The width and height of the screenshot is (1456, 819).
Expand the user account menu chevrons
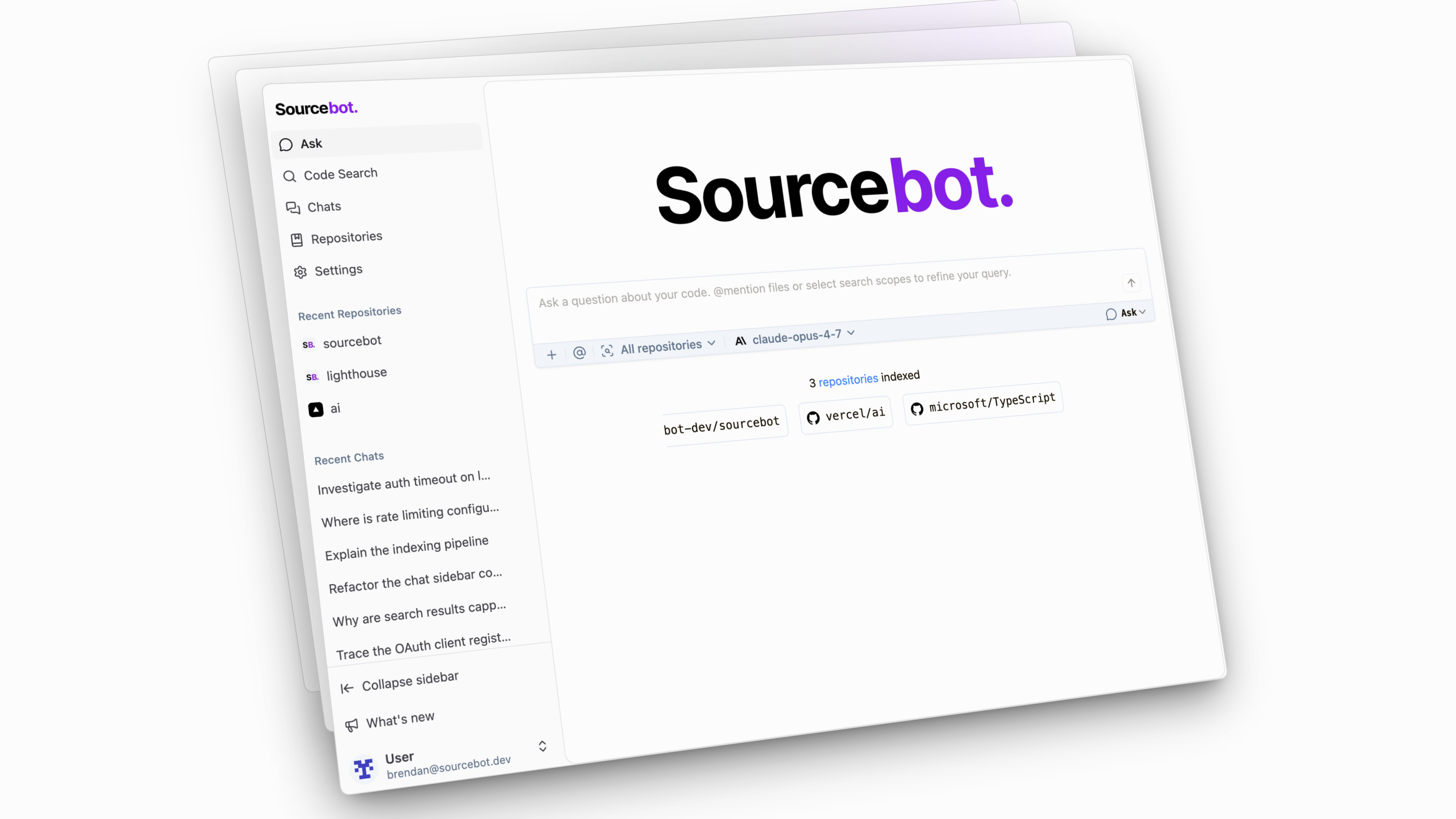[x=543, y=746]
